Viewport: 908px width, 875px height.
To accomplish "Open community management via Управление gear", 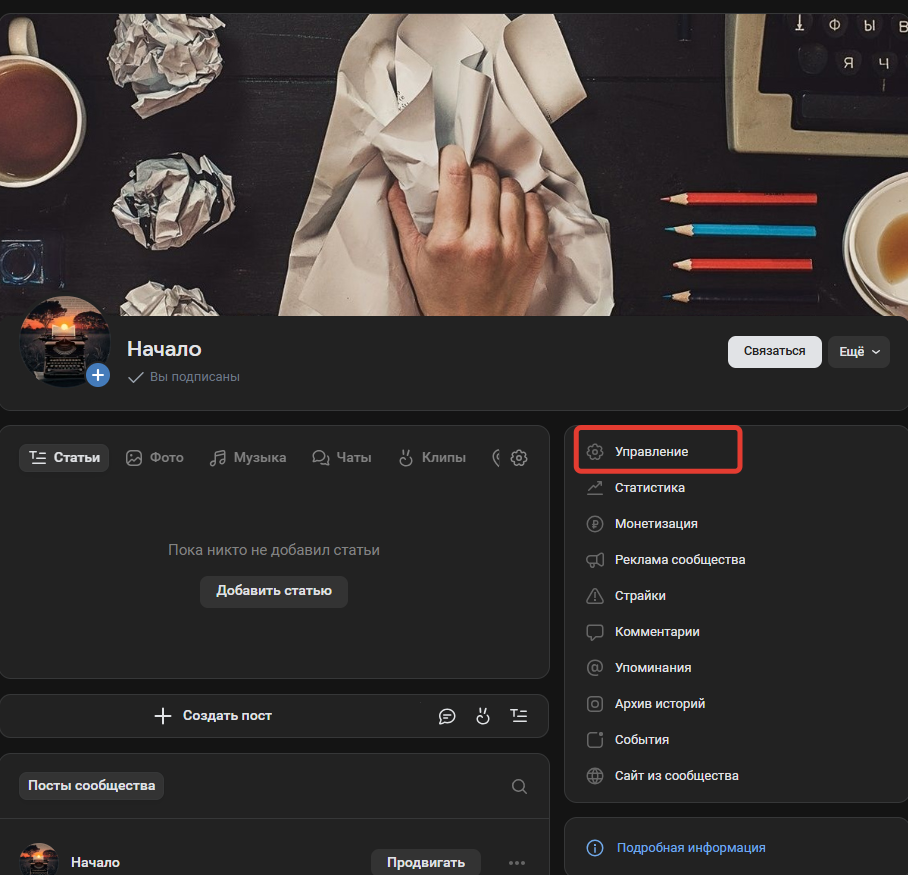I will [651, 452].
